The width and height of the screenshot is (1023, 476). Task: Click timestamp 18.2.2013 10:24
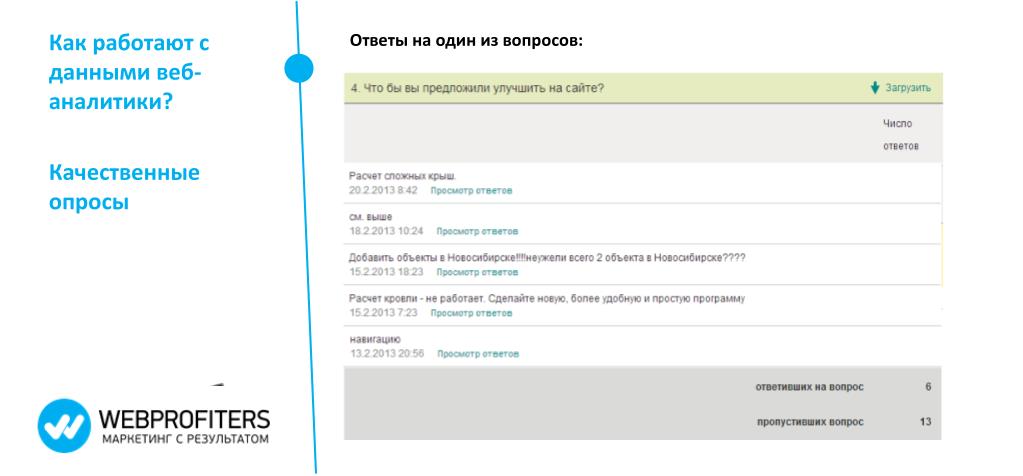click(x=386, y=231)
